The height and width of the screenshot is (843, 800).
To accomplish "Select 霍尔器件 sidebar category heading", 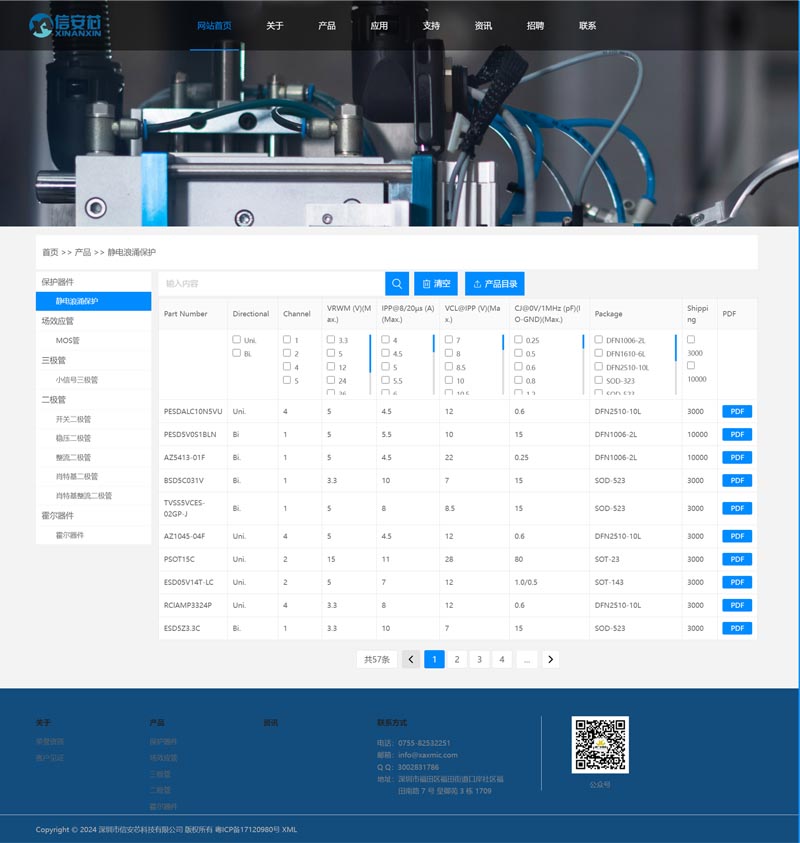I will pyautogui.click(x=58, y=516).
